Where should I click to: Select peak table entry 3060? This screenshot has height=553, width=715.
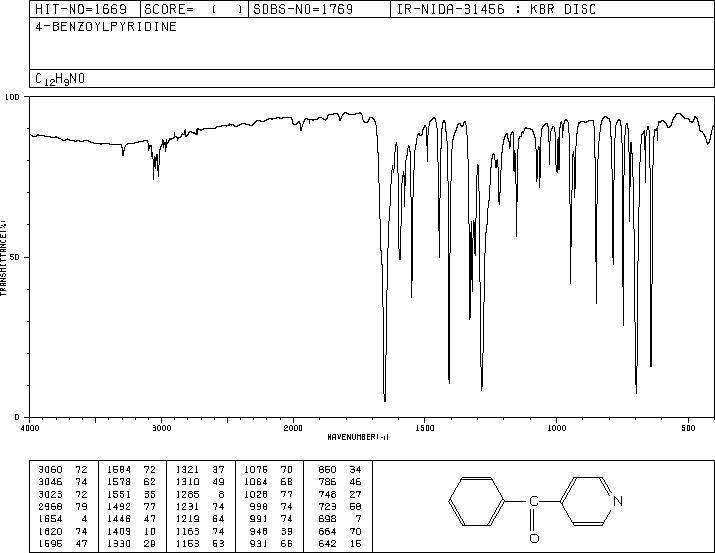tap(51, 470)
